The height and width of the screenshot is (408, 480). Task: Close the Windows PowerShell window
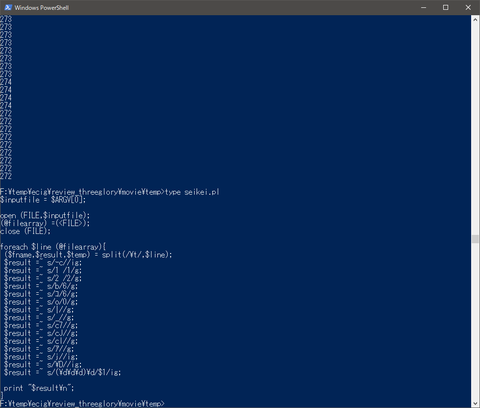[x=468, y=7]
